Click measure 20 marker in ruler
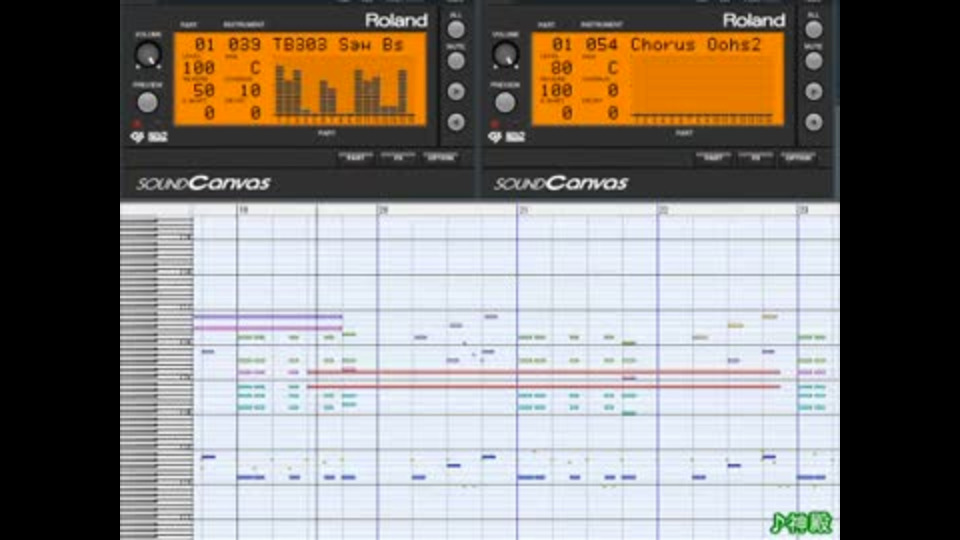Image resolution: width=960 pixels, height=540 pixels. pos(383,210)
